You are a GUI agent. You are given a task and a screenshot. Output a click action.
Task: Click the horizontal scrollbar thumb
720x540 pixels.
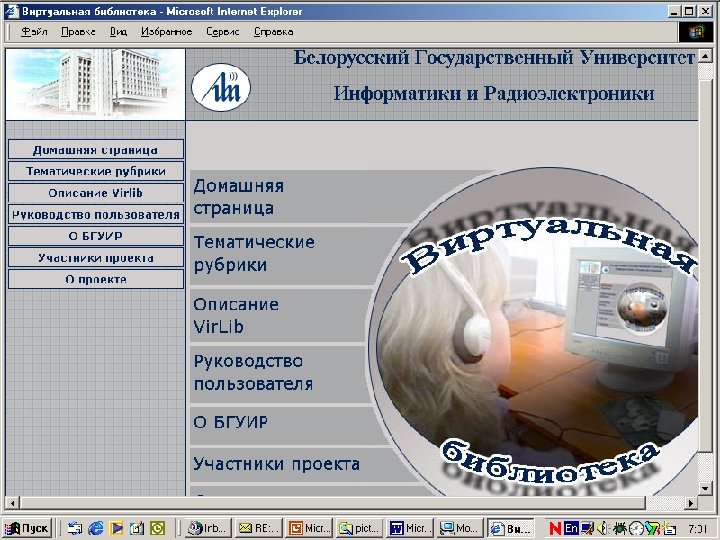click(332, 503)
